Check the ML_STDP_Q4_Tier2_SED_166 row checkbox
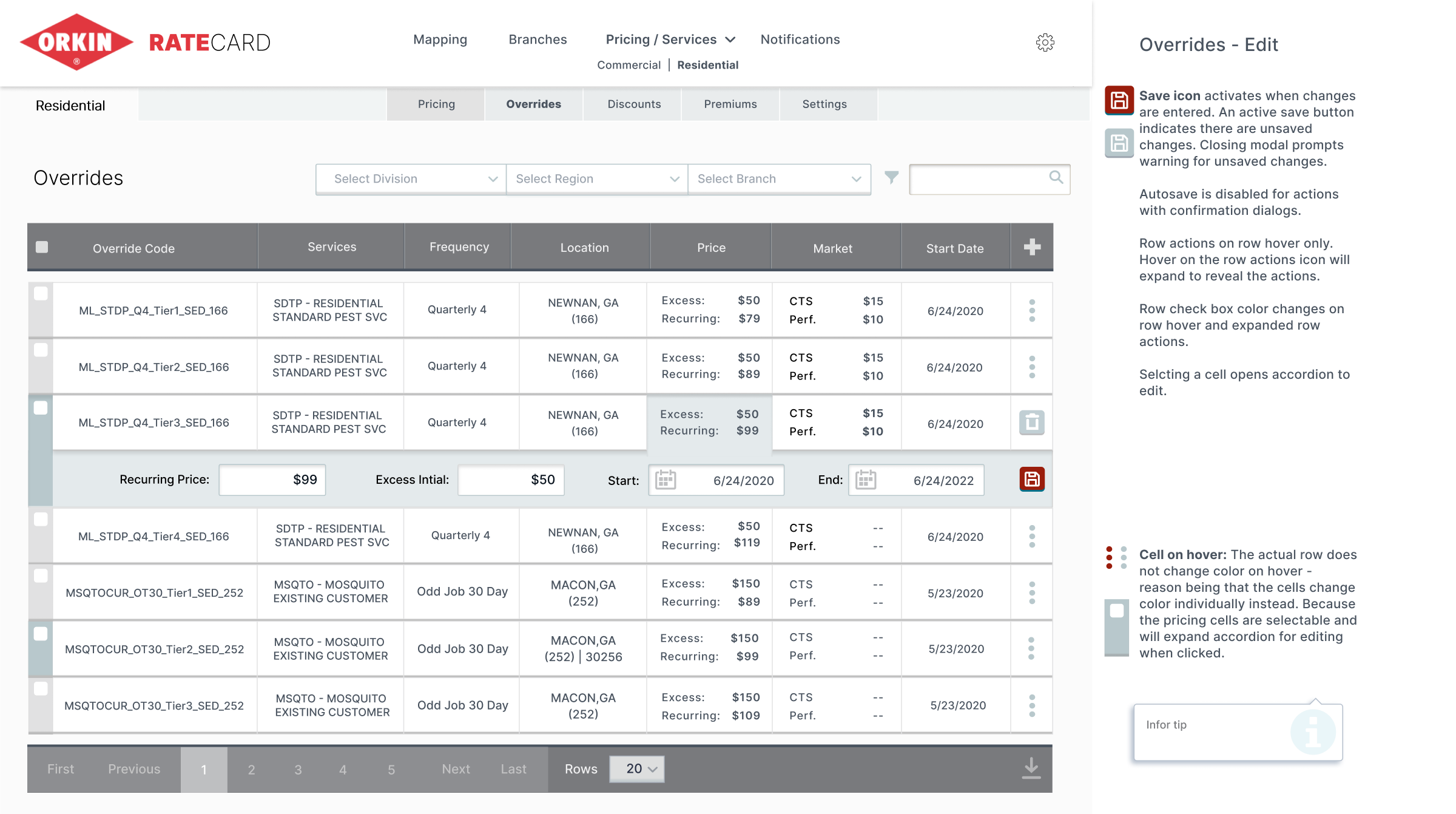 [41, 350]
